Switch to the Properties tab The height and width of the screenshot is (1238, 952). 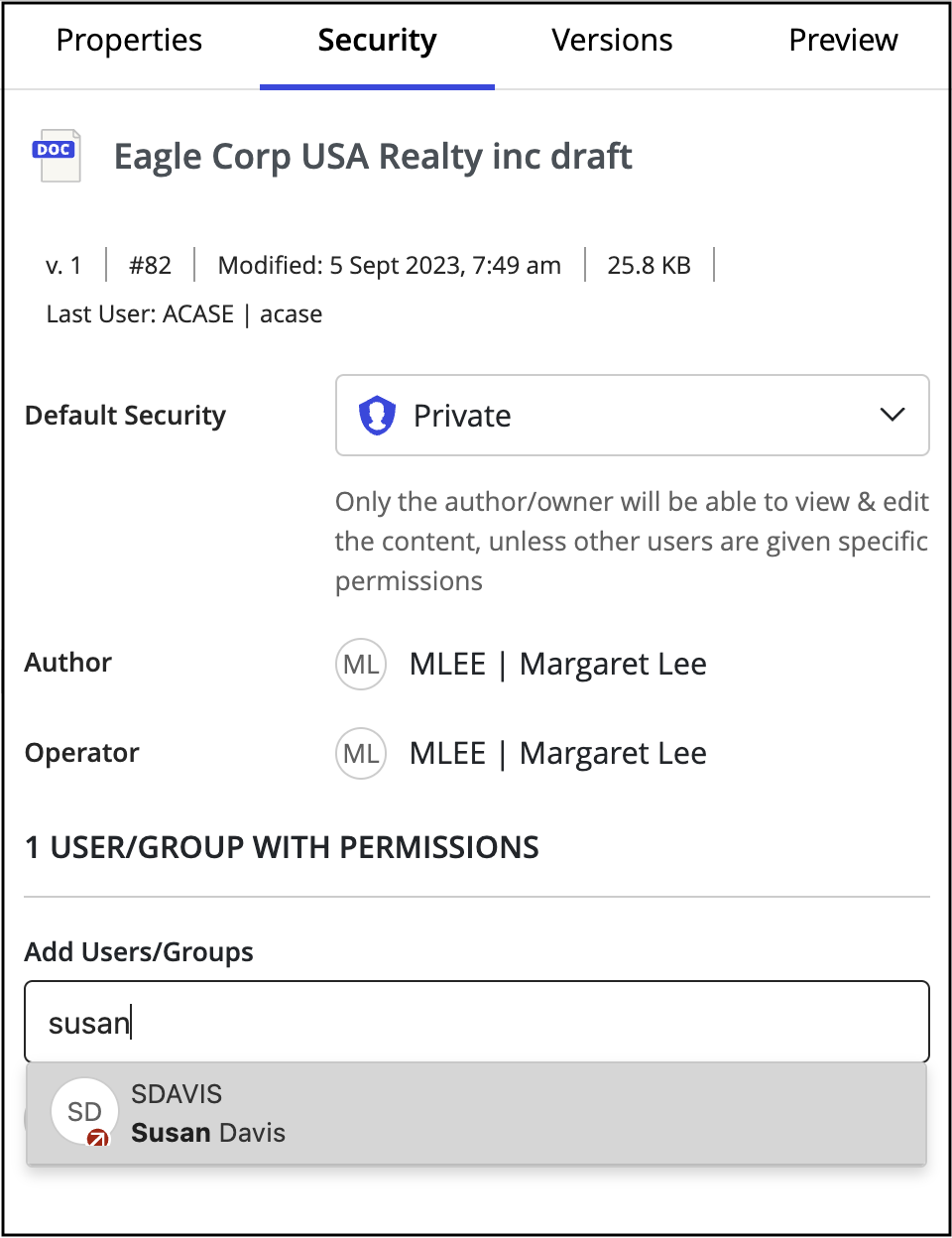click(x=129, y=41)
